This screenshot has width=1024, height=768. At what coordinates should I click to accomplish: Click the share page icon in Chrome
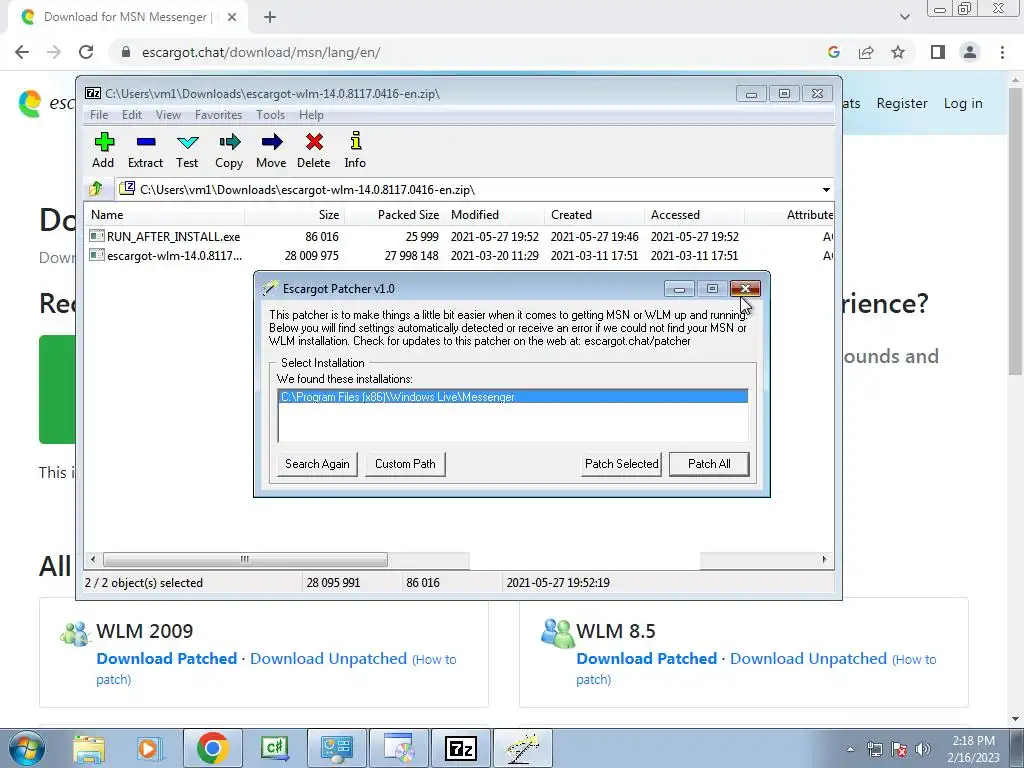pyautogui.click(x=866, y=52)
